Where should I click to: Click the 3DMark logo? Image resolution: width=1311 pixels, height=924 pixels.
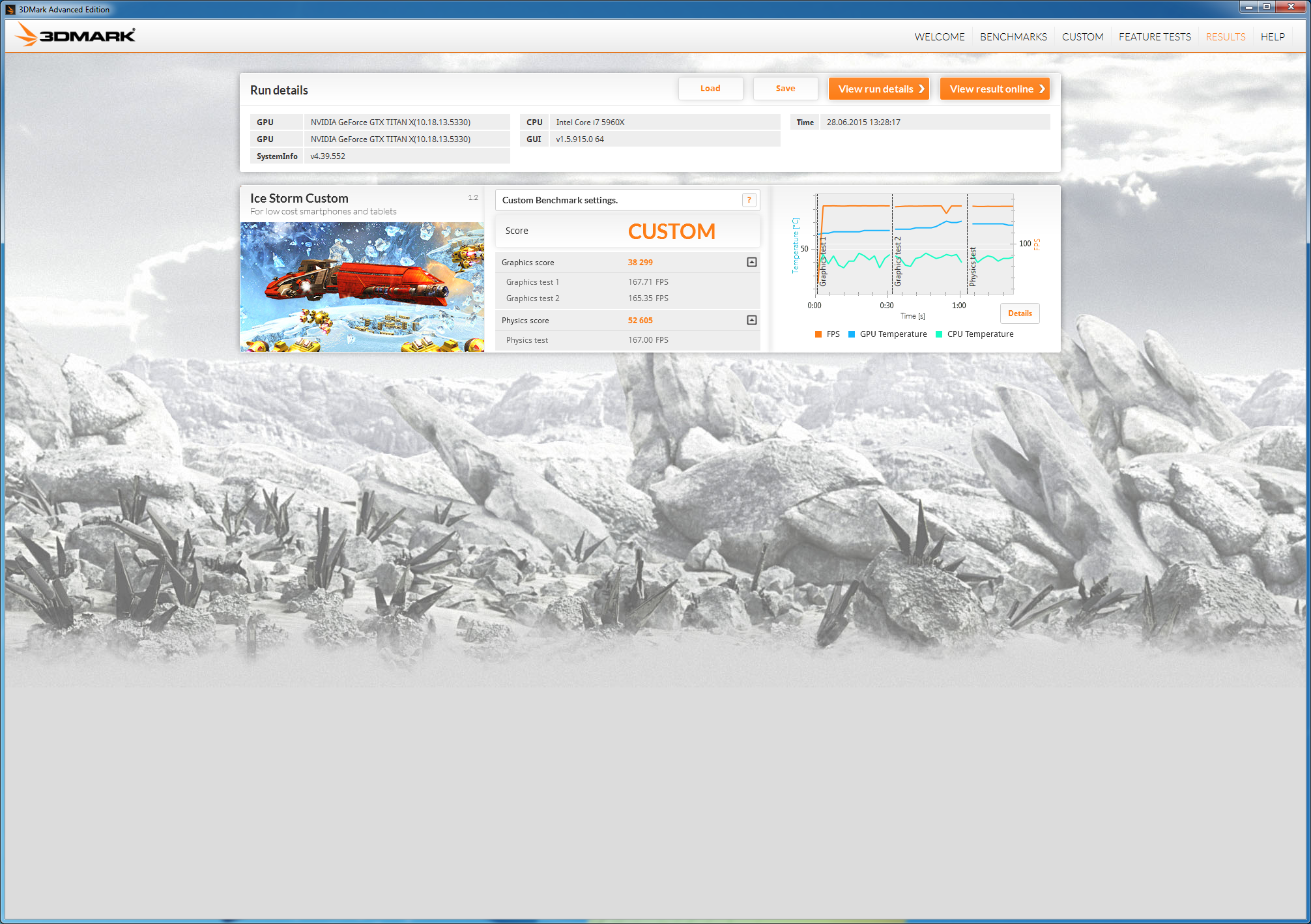tap(75, 35)
